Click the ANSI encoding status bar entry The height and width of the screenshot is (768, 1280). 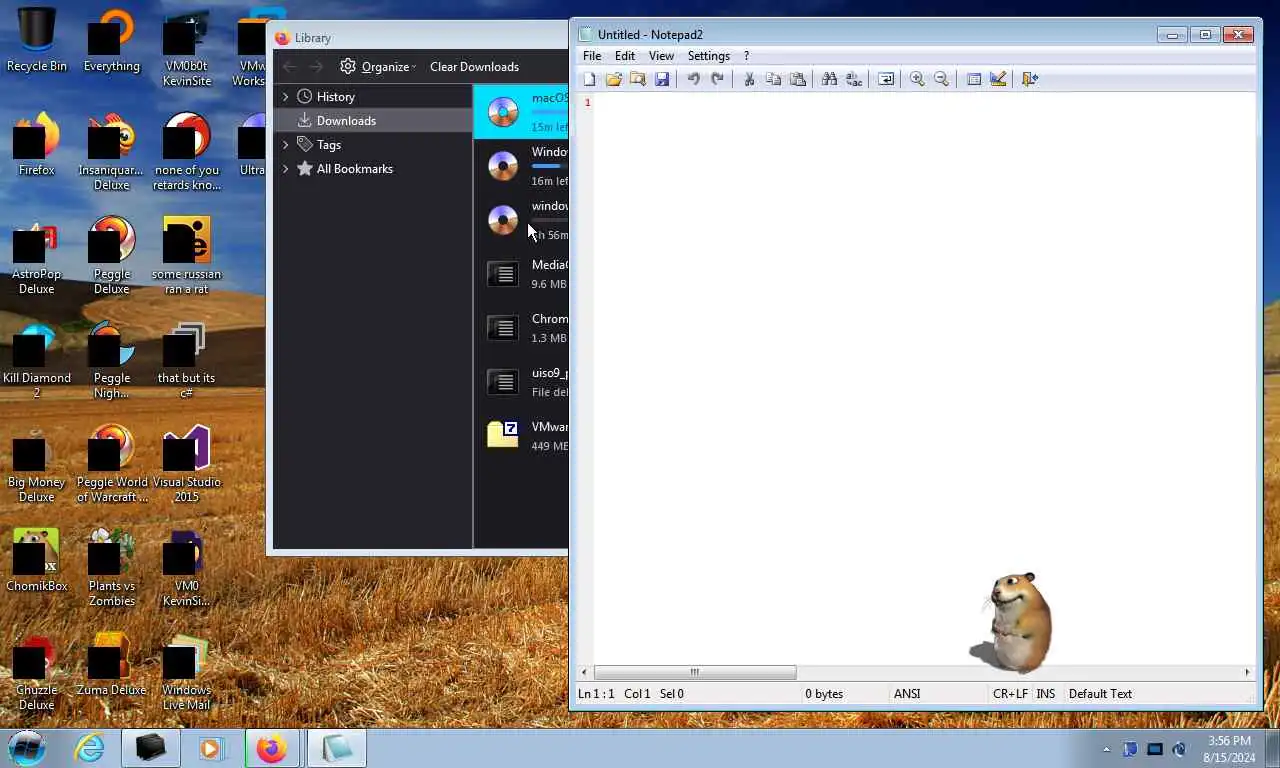907,693
